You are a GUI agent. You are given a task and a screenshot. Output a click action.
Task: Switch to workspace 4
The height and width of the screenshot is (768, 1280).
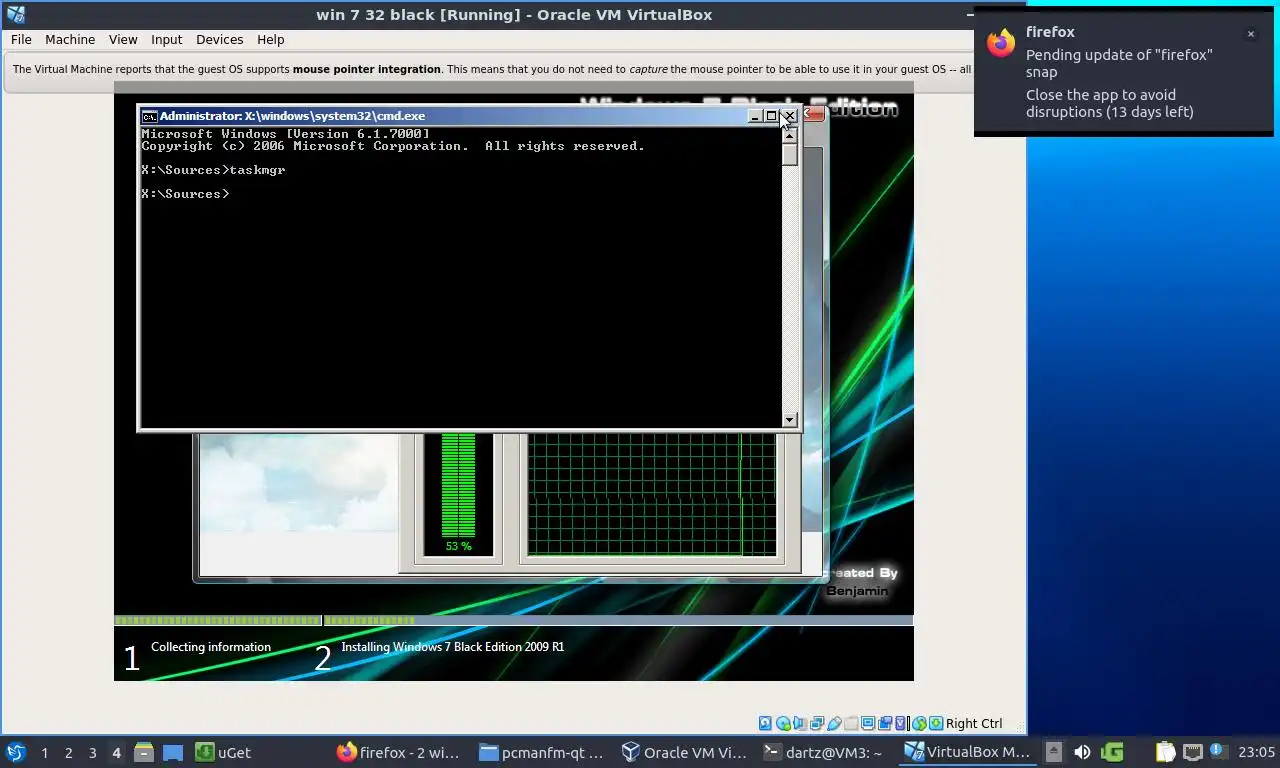(x=116, y=753)
